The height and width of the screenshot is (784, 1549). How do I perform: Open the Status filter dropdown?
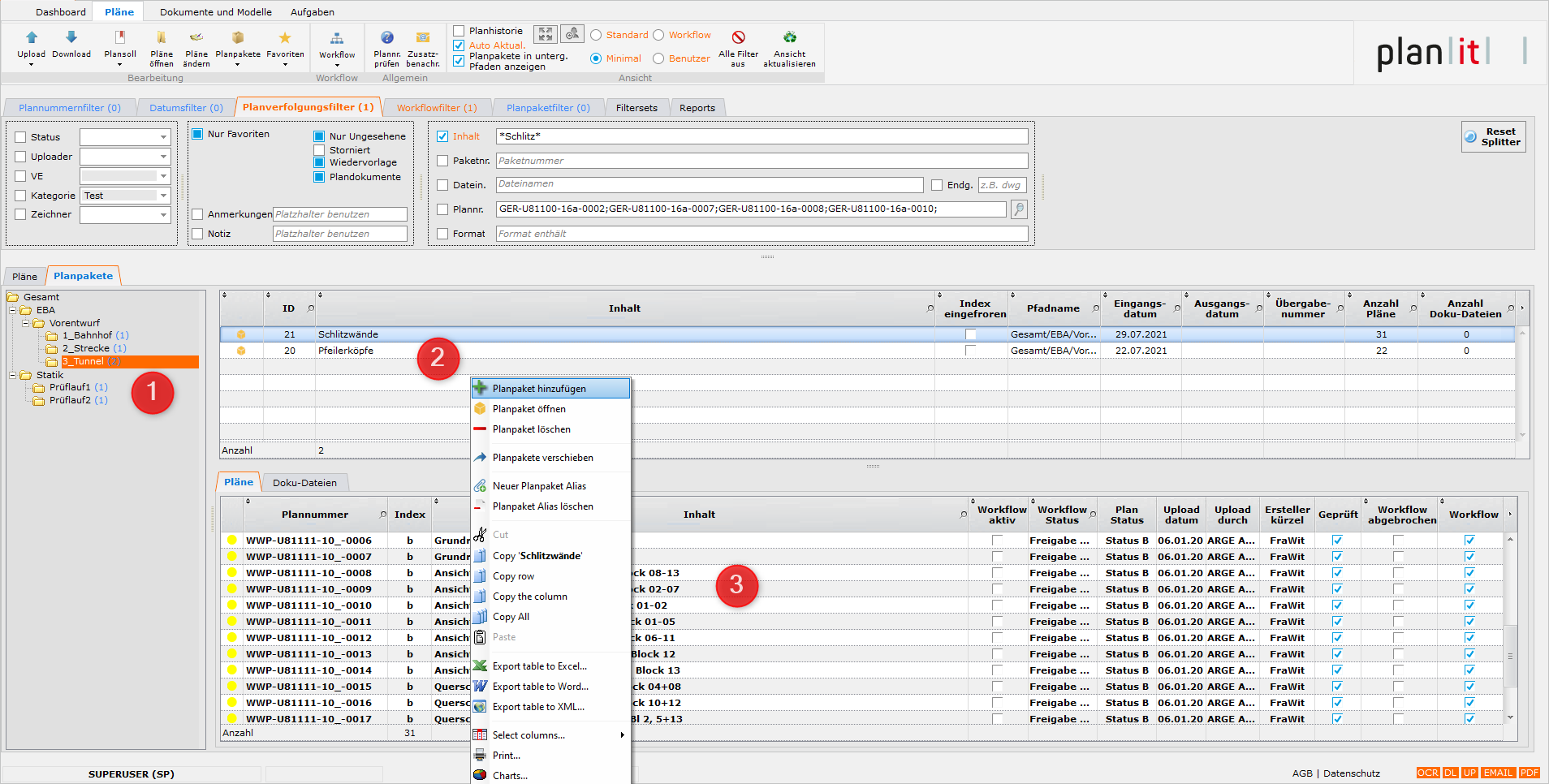[x=125, y=137]
